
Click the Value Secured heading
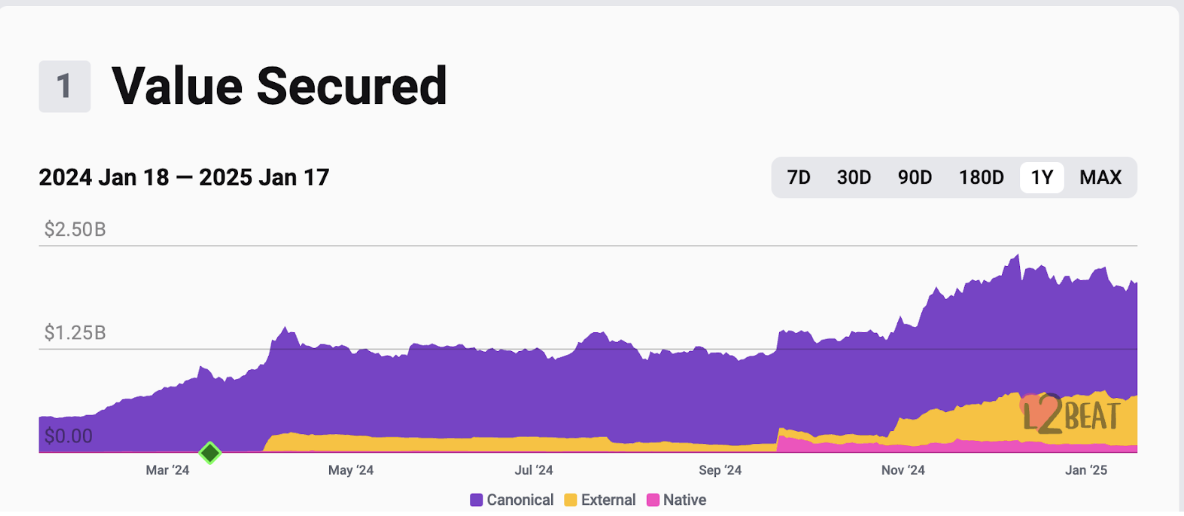[279, 86]
